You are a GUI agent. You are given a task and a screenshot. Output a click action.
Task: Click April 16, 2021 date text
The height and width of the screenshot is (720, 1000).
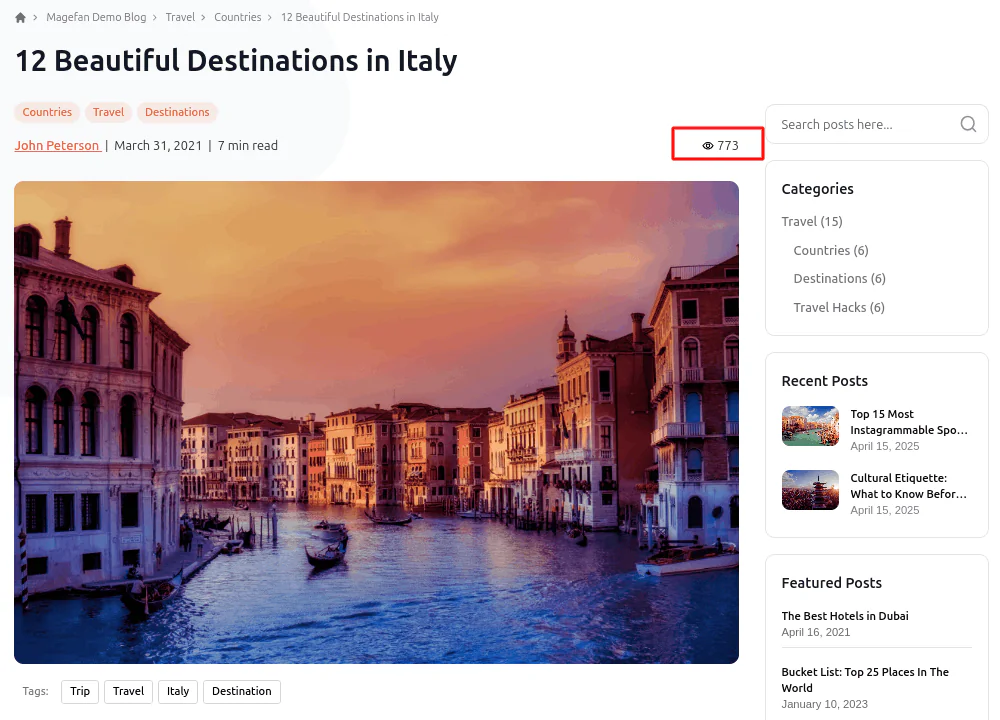tap(816, 632)
